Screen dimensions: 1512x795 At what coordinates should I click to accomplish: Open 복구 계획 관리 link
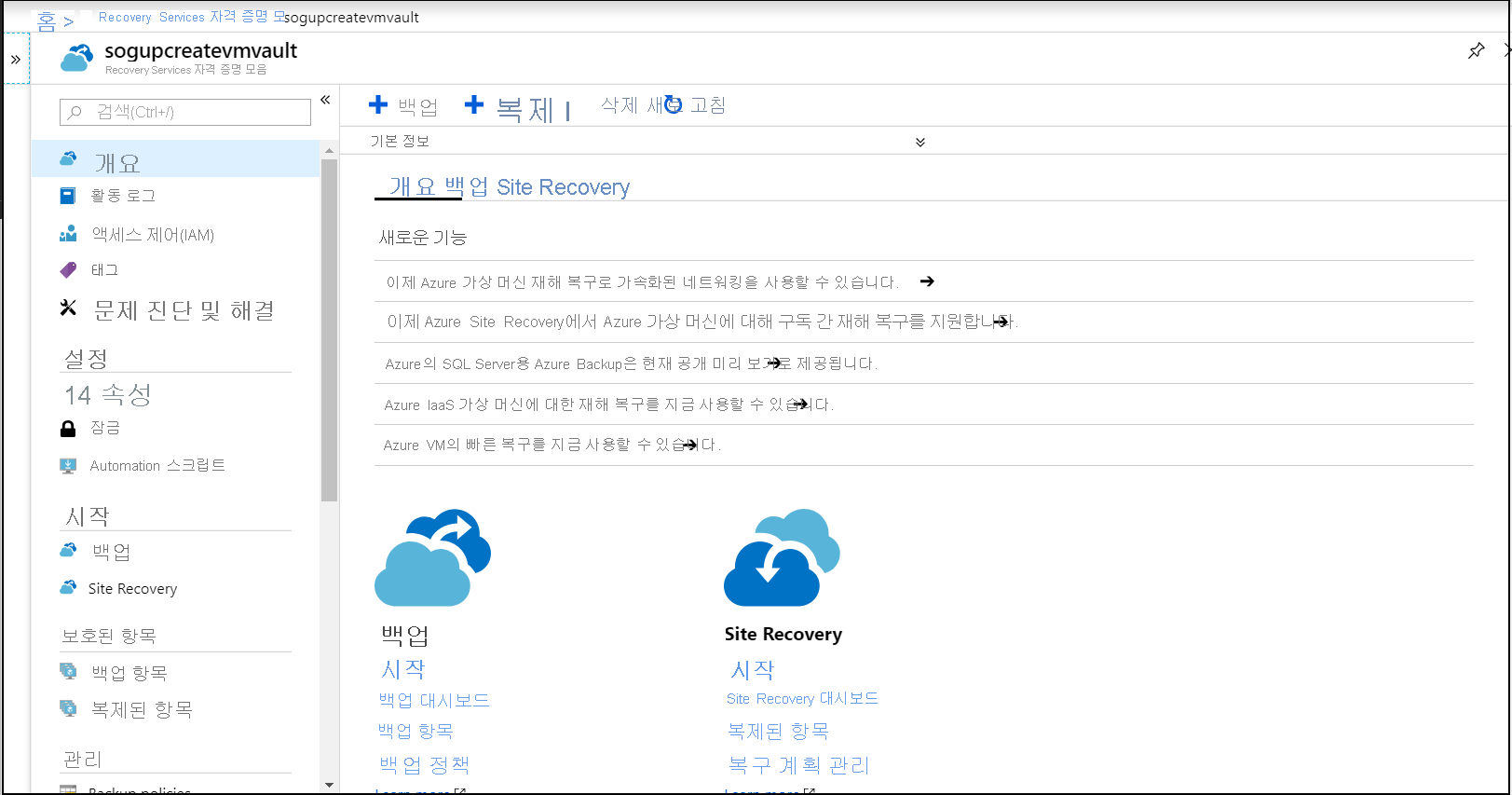coord(798,765)
